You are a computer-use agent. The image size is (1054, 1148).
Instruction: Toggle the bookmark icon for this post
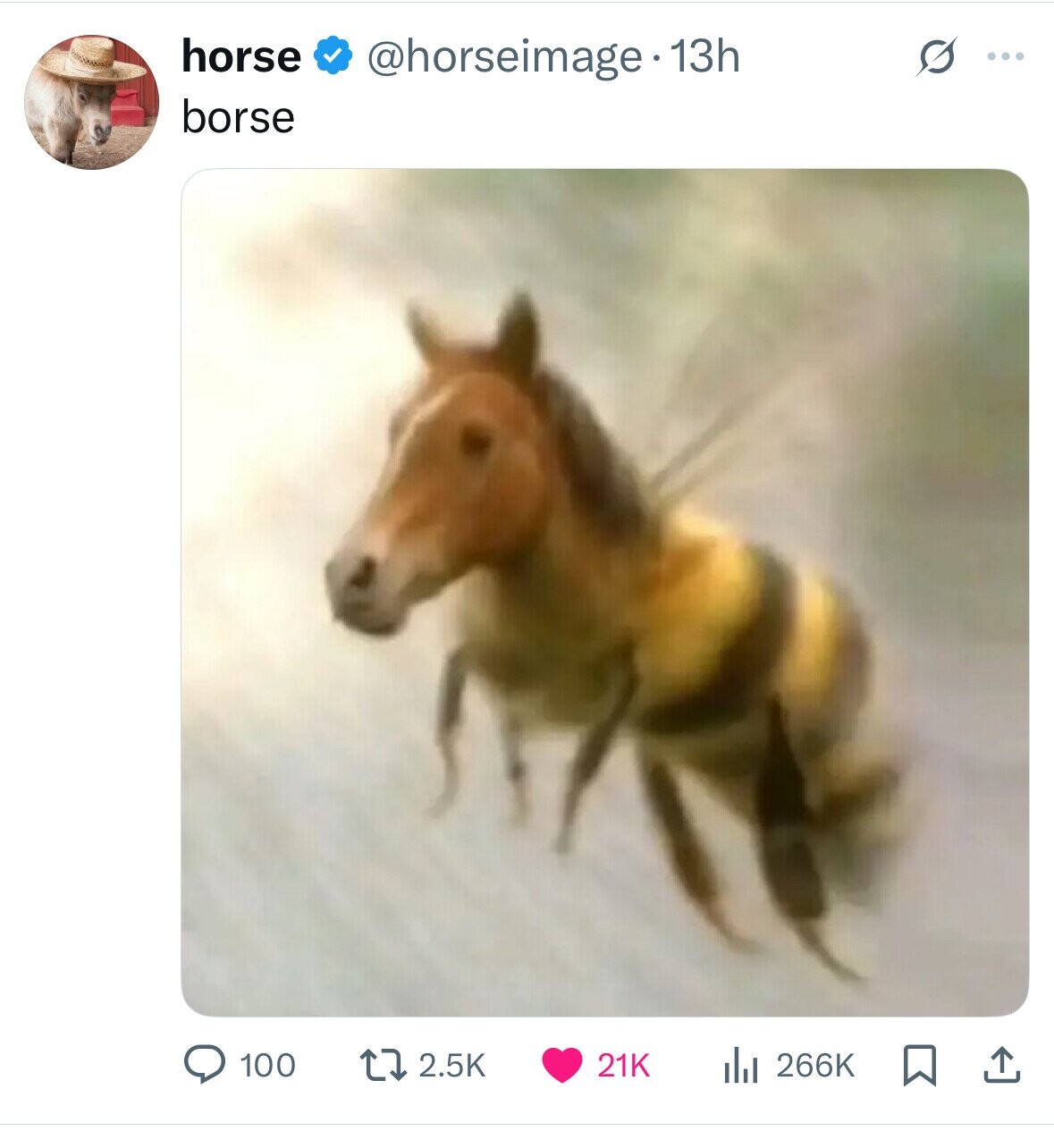[917, 1065]
